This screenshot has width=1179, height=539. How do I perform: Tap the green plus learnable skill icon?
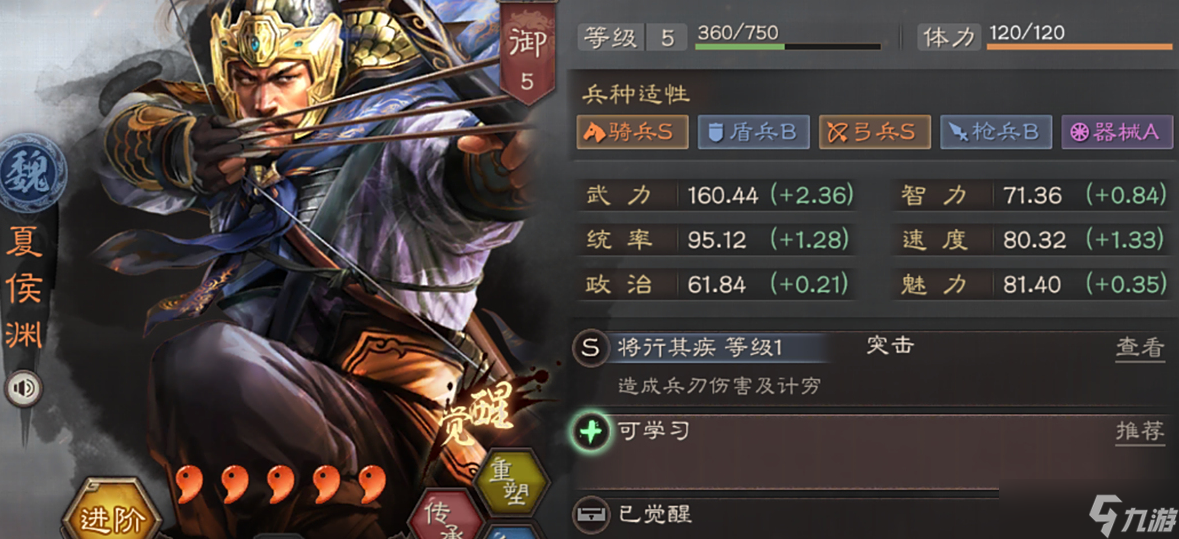(x=591, y=434)
